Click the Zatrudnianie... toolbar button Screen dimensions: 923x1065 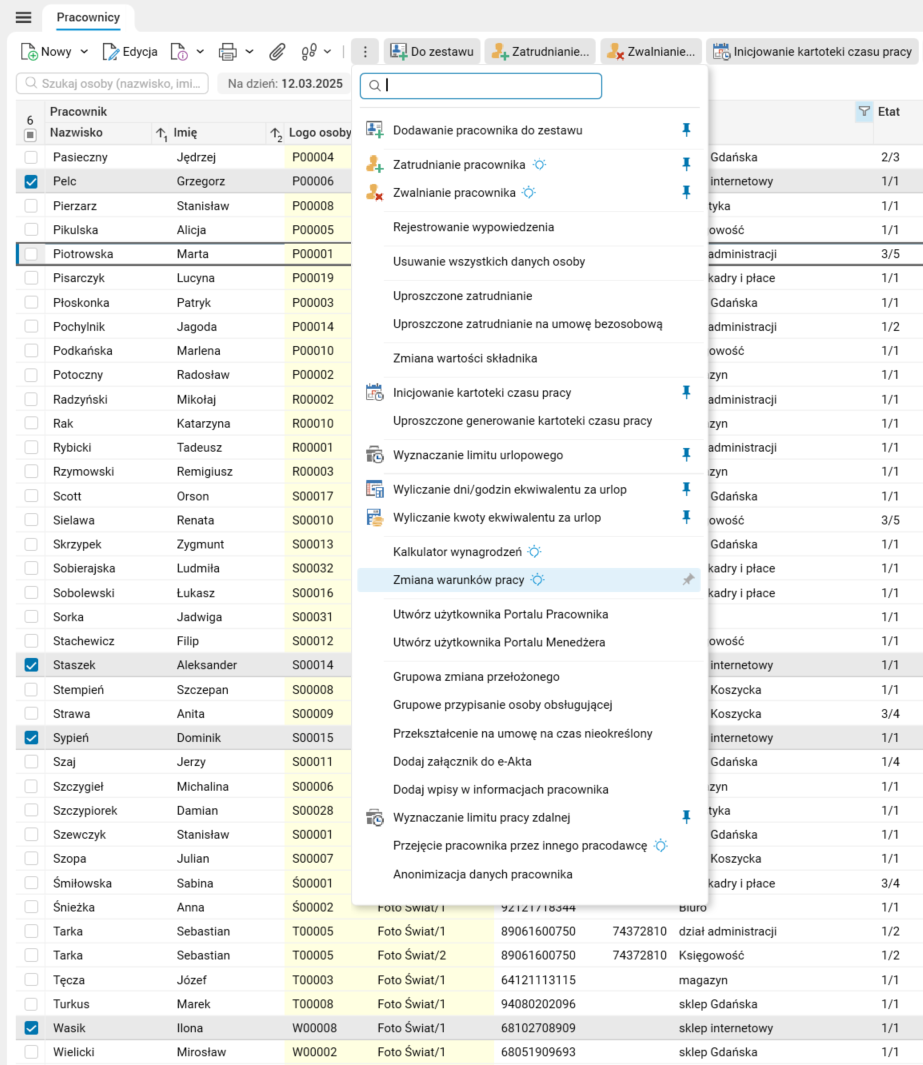tap(541, 52)
